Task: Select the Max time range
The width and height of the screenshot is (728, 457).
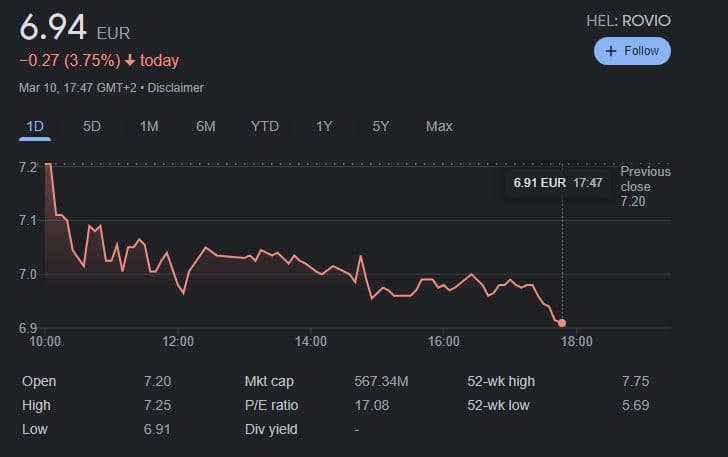Action: [439, 126]
